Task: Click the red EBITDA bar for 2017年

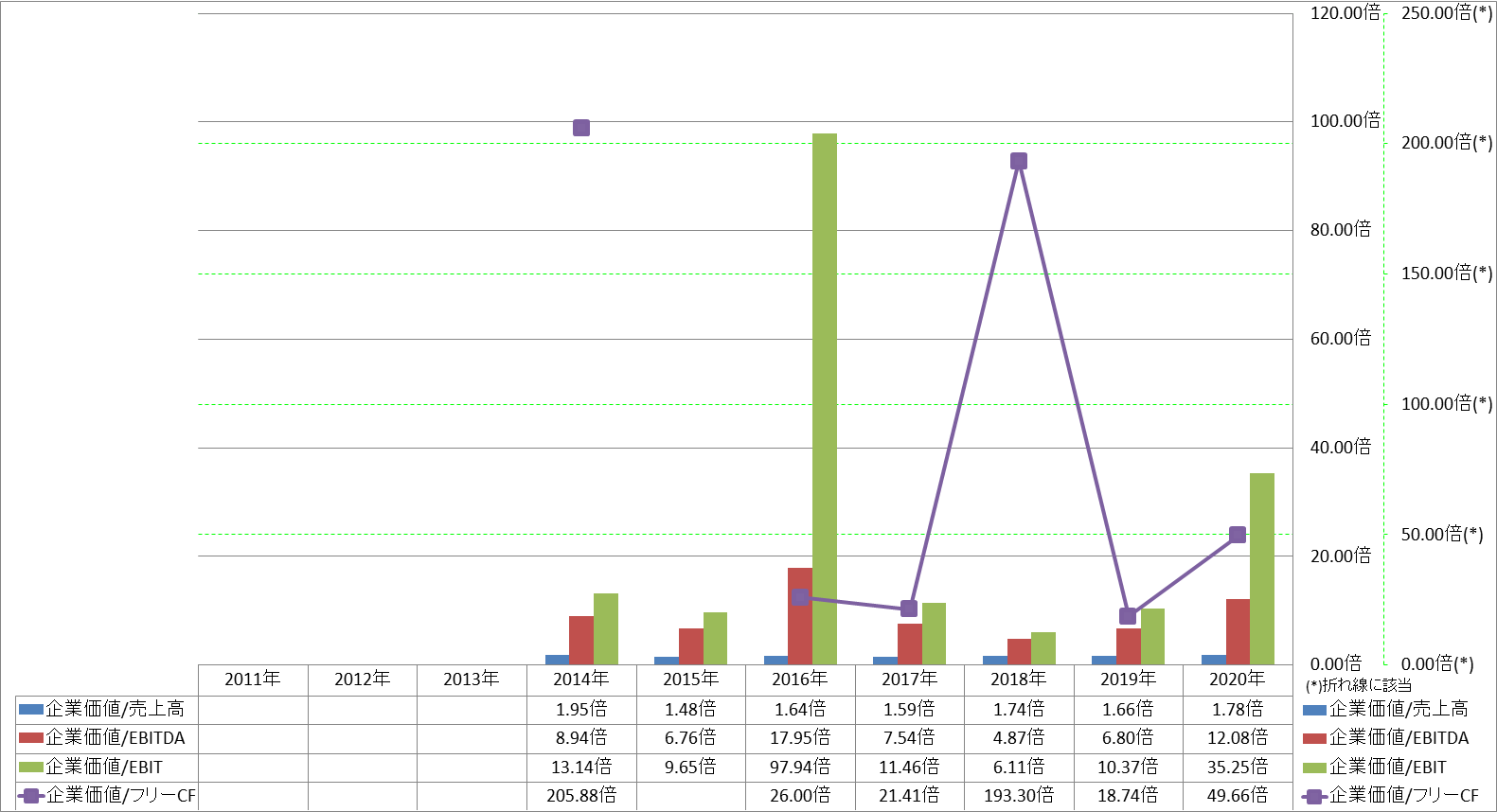Action: pos(910,644)
